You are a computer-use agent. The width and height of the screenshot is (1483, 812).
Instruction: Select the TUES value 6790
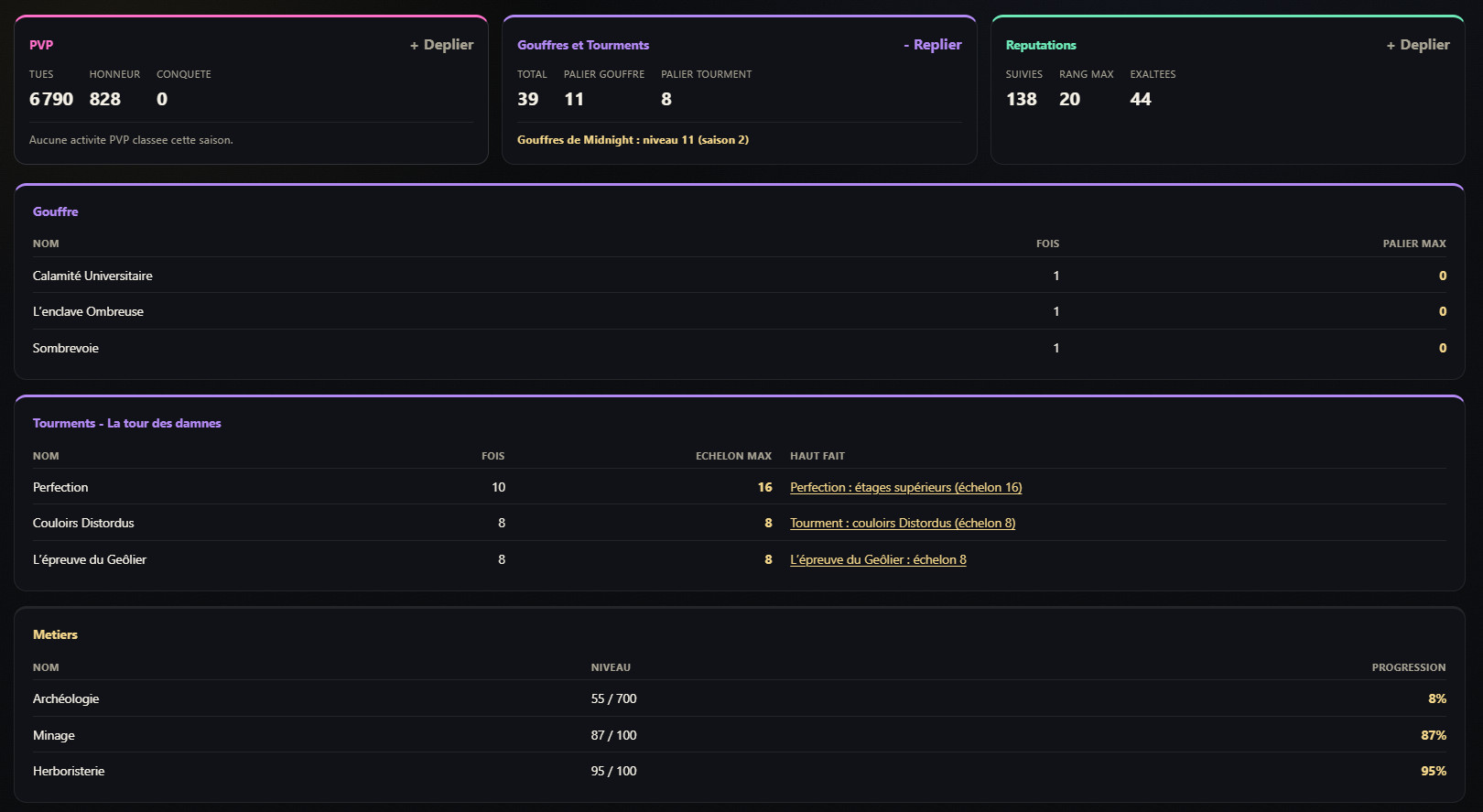pyautogui.click(x=51, y=99)
